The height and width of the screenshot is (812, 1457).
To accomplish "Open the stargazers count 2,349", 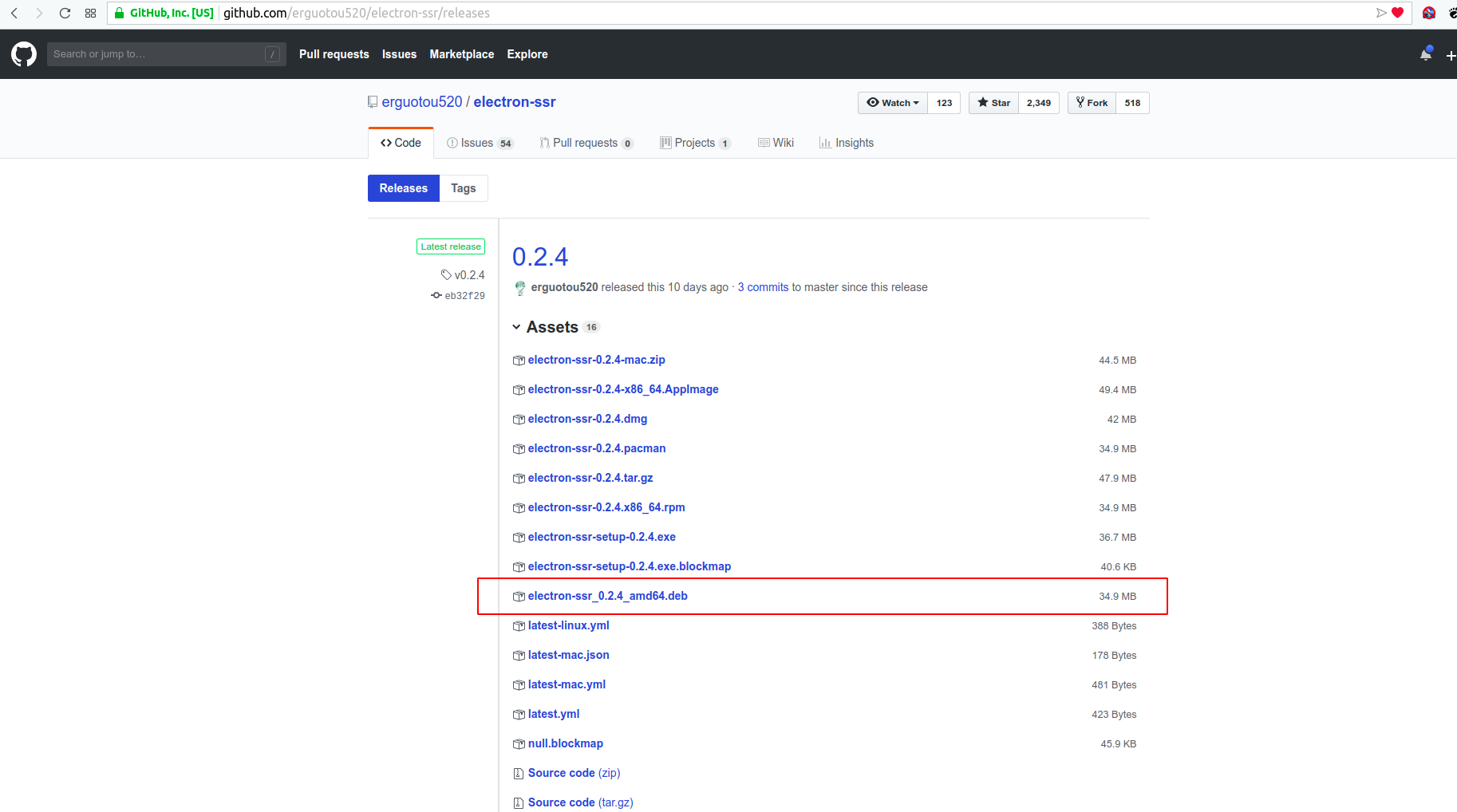I will point(1039,103).
